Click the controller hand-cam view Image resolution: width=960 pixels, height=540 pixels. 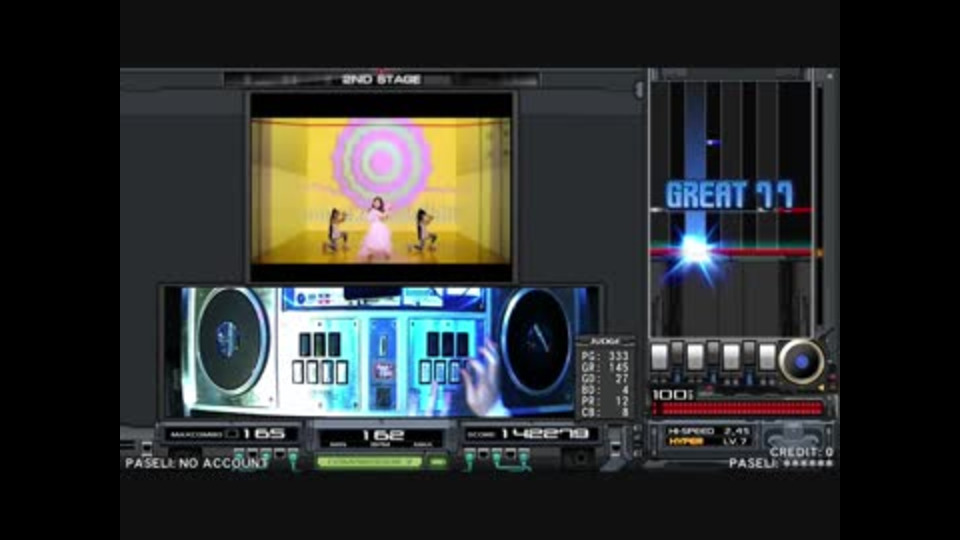pos(381,351)
